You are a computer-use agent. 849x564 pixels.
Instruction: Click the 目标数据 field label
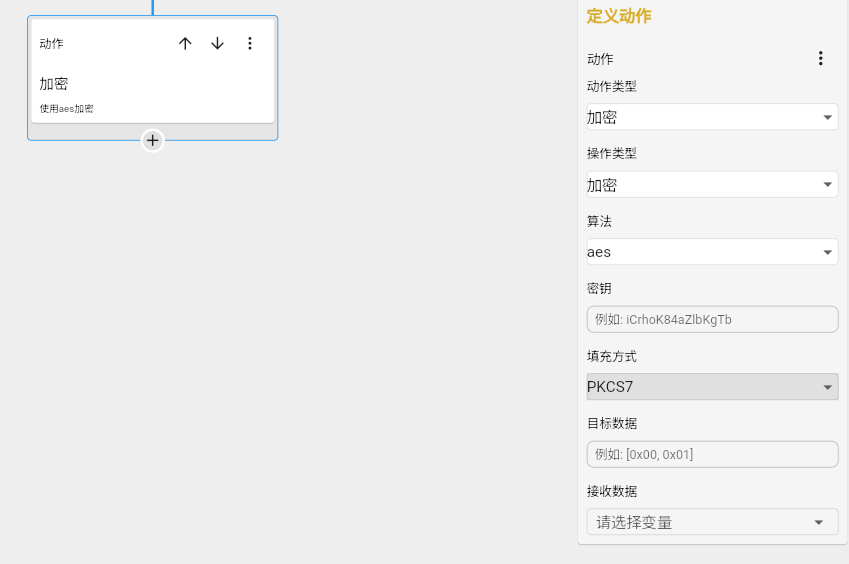tap(612, 423)
